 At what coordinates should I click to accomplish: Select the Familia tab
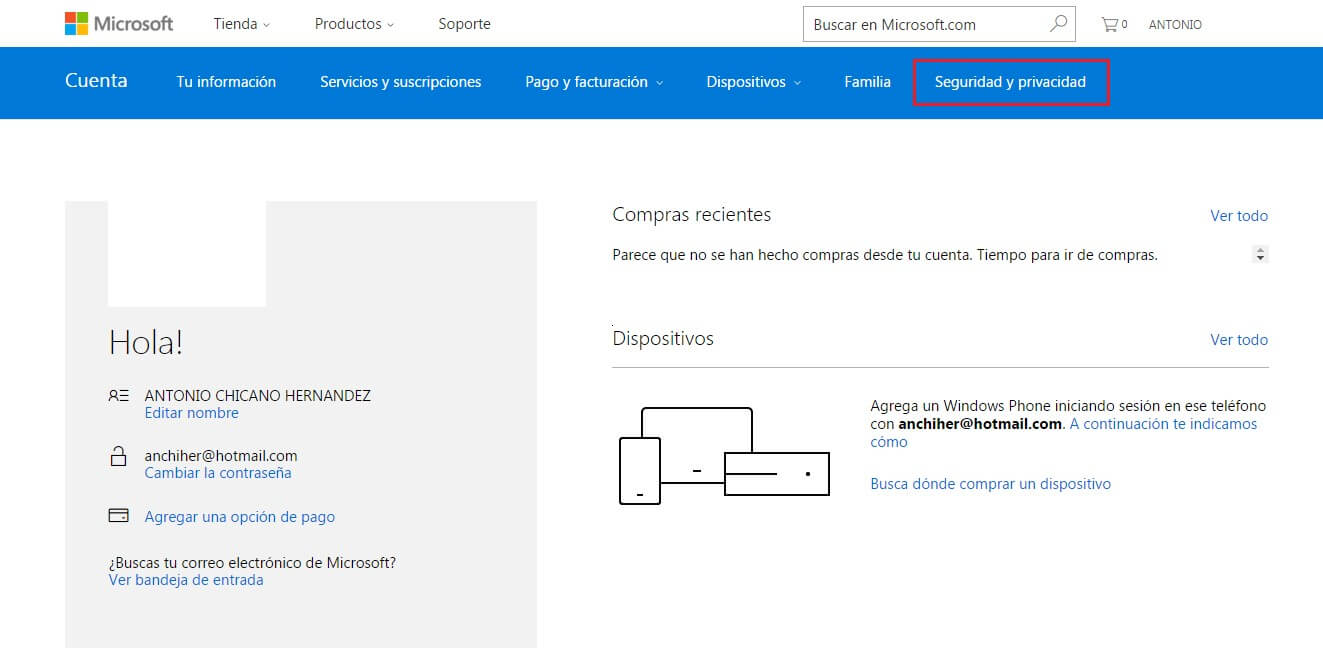pos(867,82)
